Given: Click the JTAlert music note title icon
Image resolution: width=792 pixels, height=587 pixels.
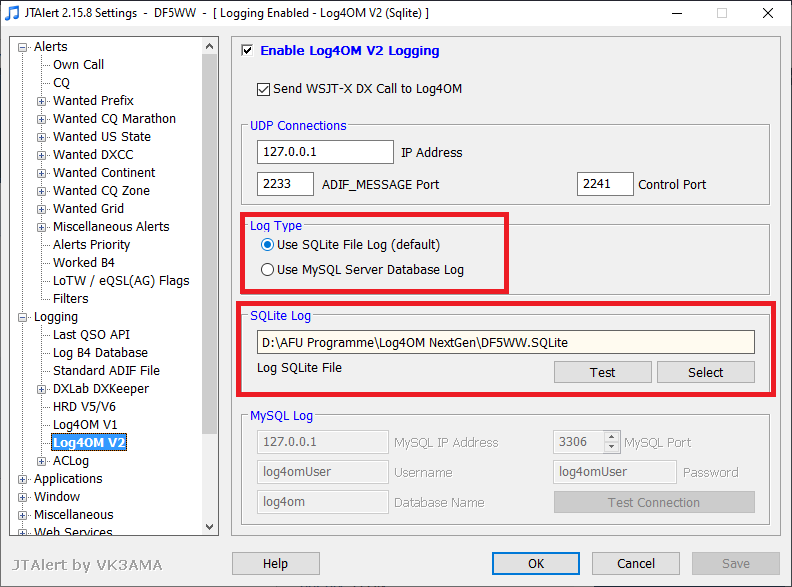Looking at the screenshot, I should pyautogui.click(x=11, y=13).
